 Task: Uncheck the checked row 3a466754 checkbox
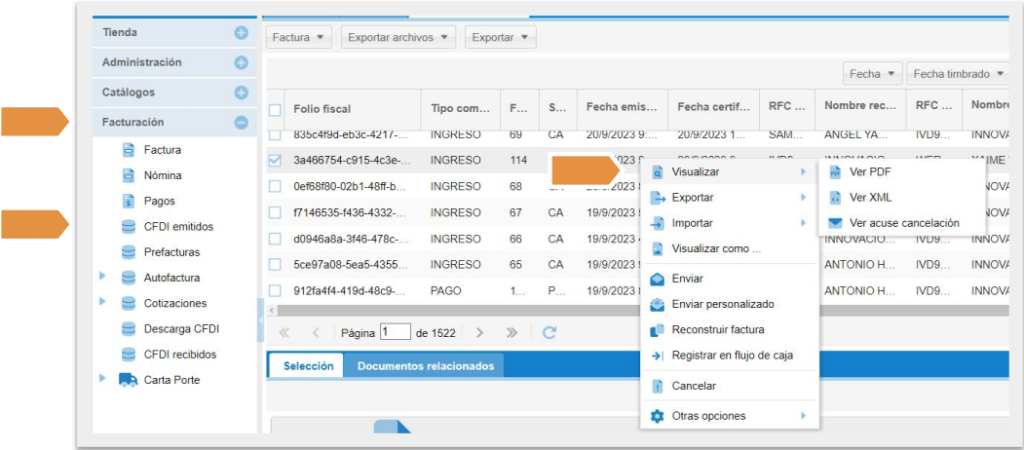pyautogui.click(x=275, y=160)
